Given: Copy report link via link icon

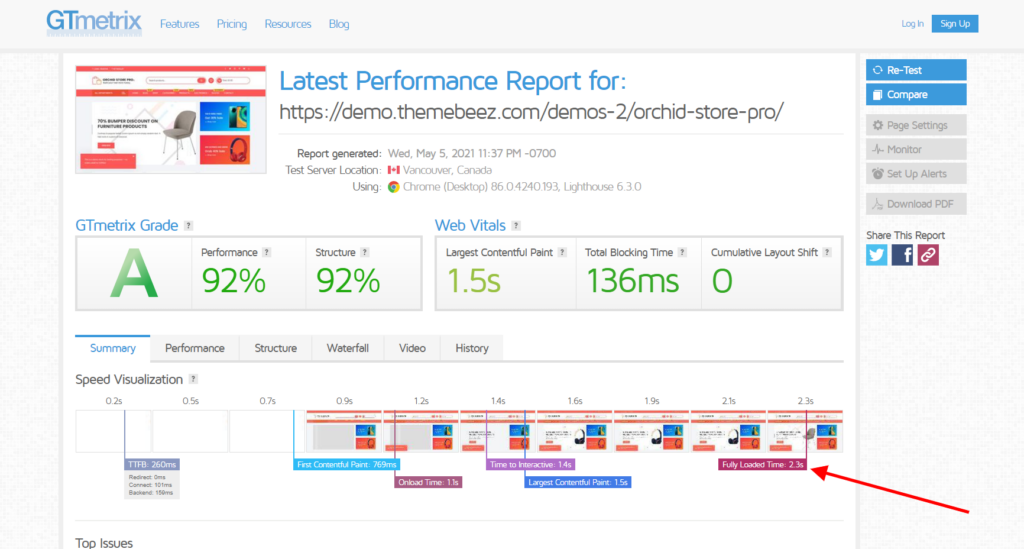Looking at the screenshot, I should pyautogui.click(x=928, y=255).
